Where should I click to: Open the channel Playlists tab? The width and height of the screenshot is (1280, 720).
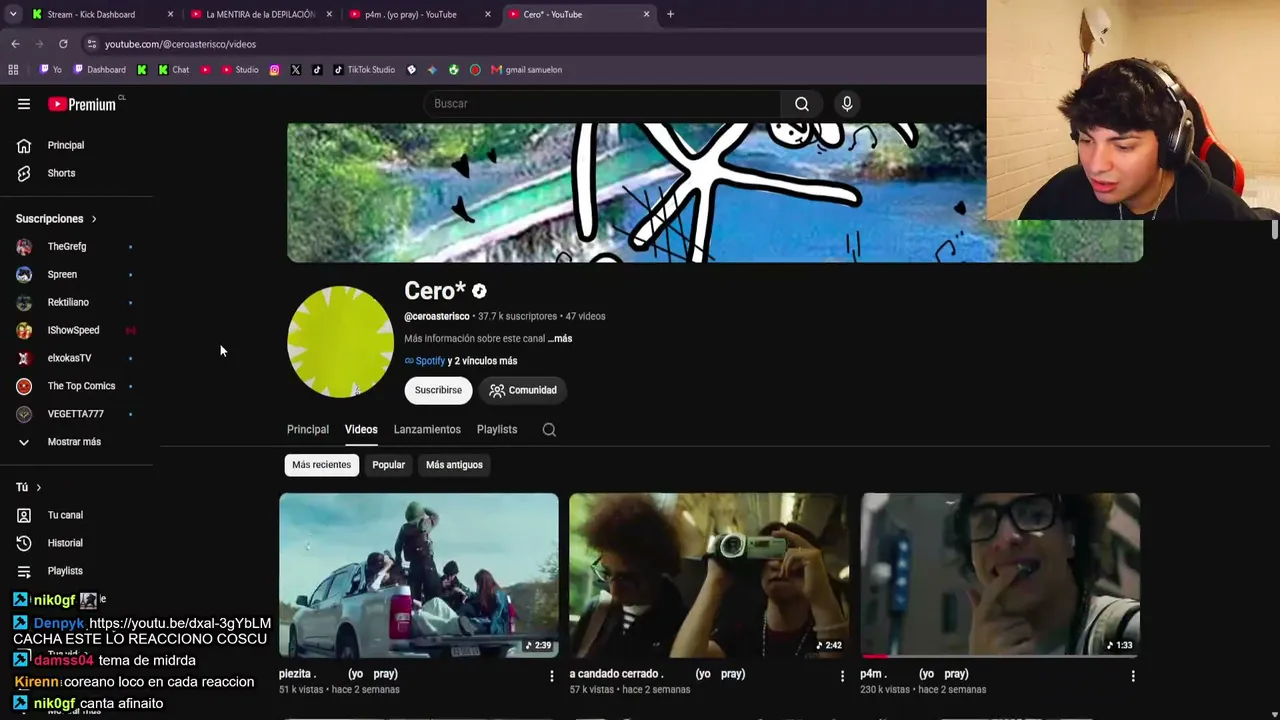pyautogui.click(x=497, y=430)
